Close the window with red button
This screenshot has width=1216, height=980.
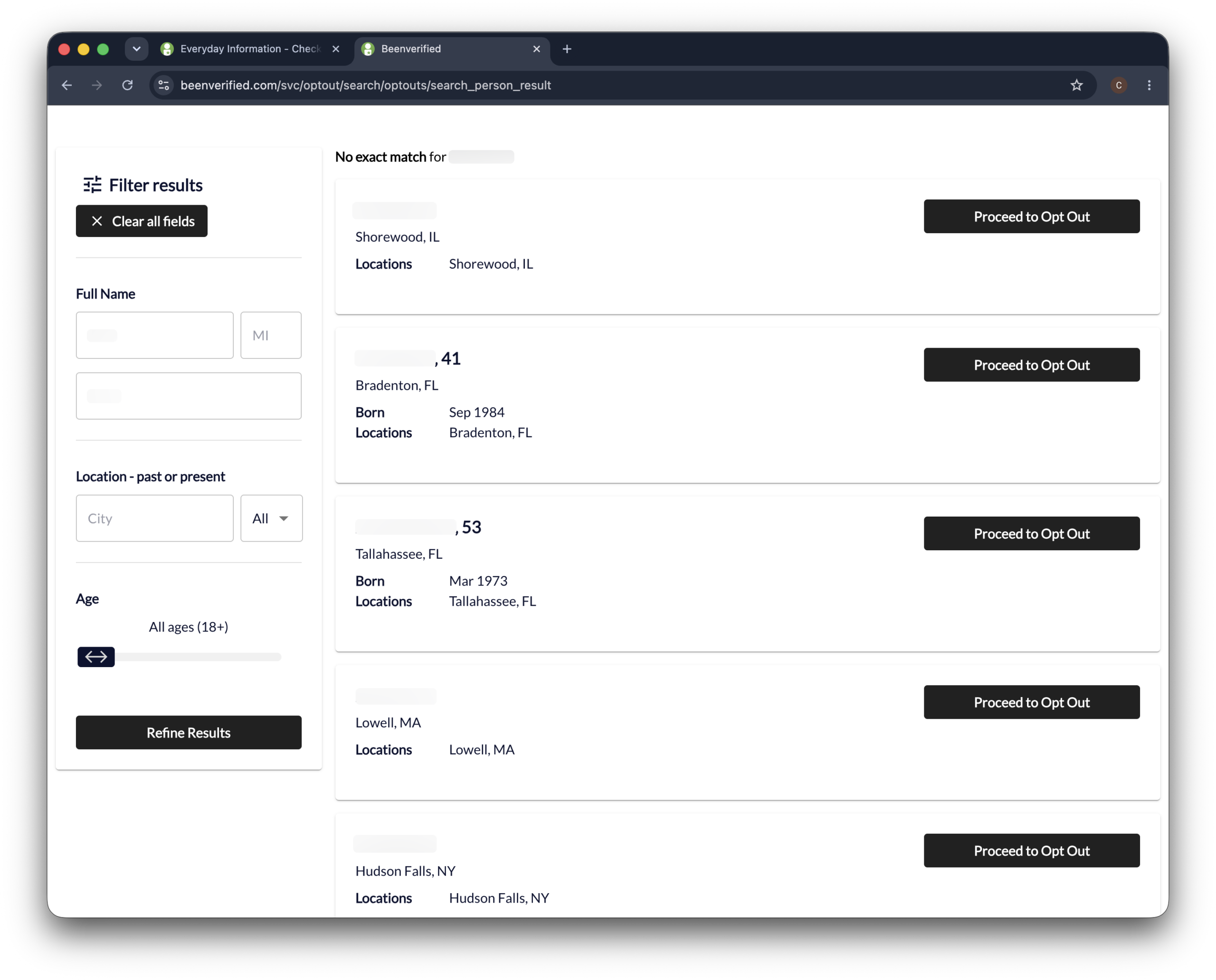point(65,49)
